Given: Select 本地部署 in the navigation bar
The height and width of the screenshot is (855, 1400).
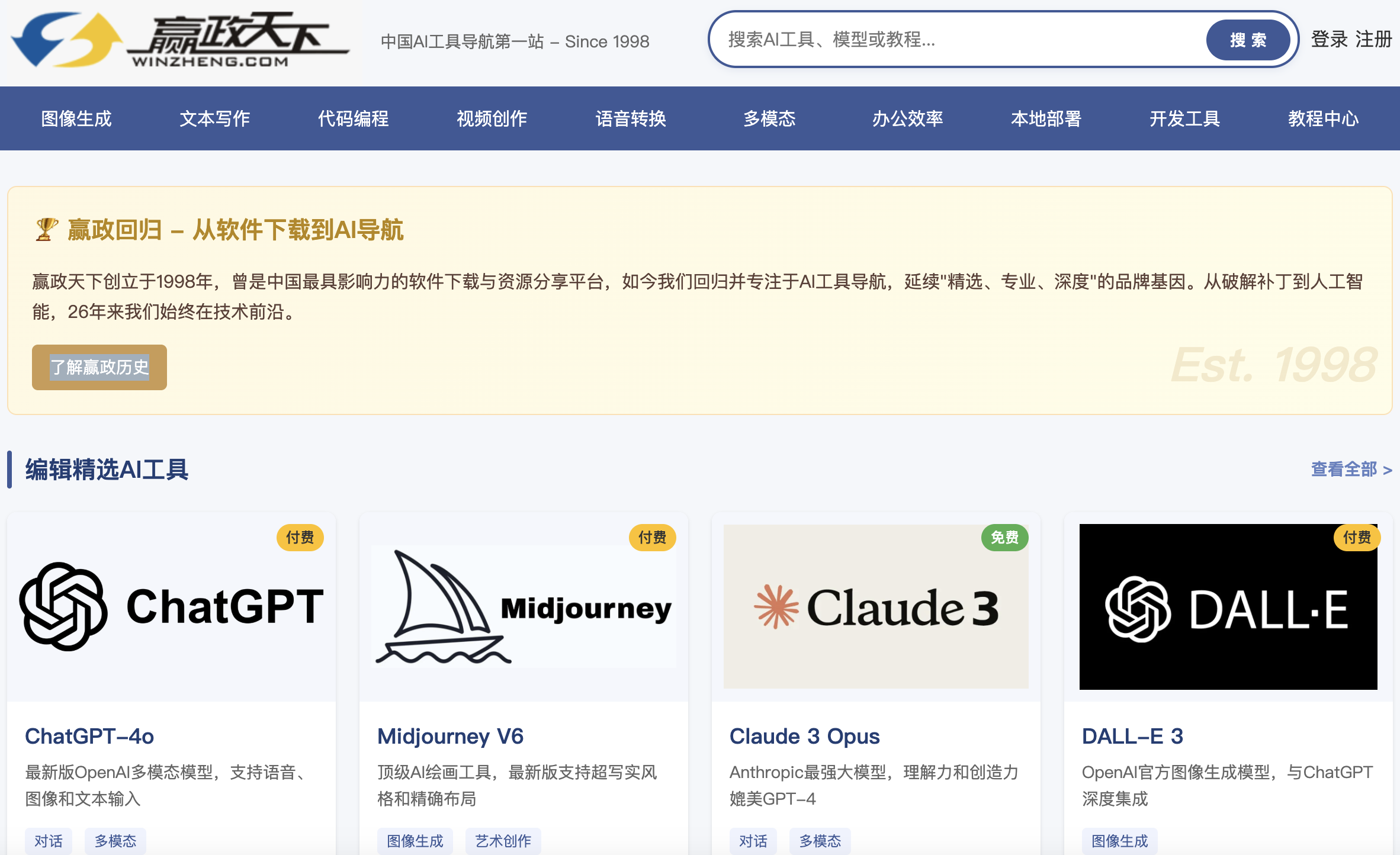Looking at the screenshot, I should (x=1046, y=118).
